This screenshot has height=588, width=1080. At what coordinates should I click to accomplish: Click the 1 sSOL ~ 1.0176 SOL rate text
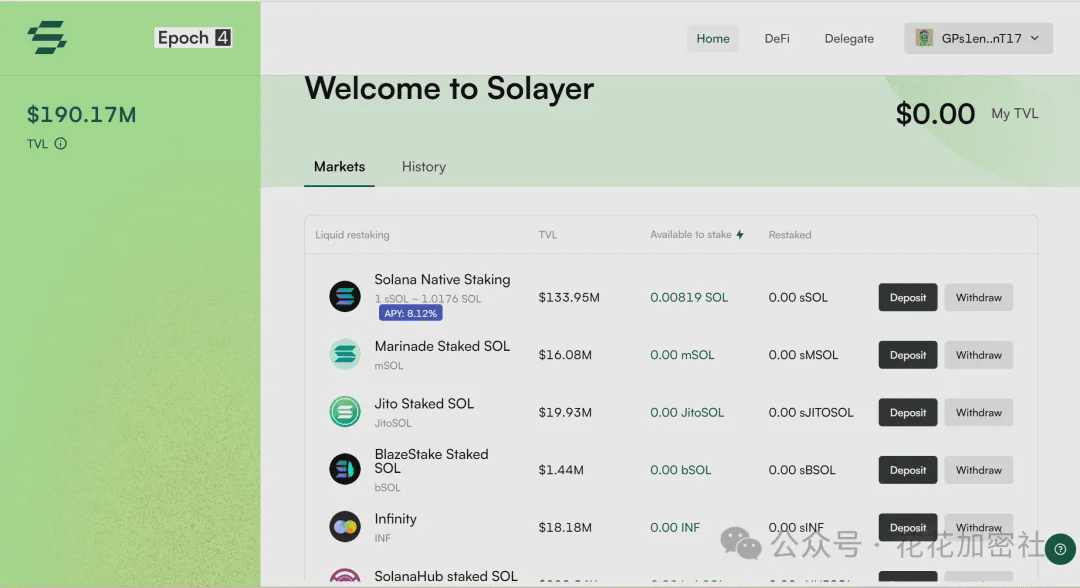(428, 299)
